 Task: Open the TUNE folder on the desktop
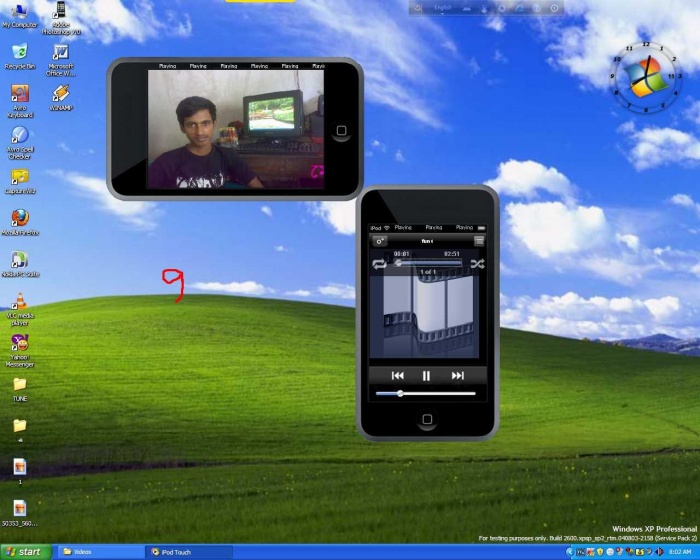tap(20, 389)
